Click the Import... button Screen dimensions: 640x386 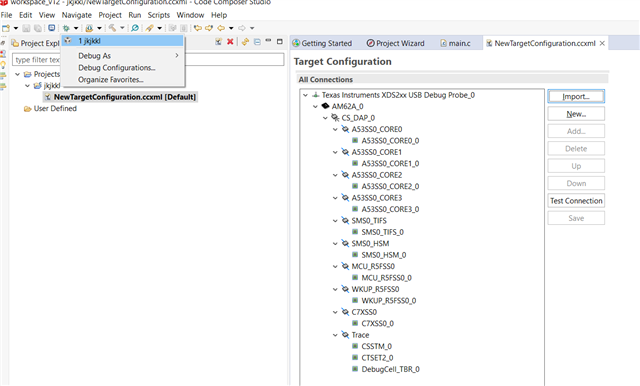coord(576,96)
